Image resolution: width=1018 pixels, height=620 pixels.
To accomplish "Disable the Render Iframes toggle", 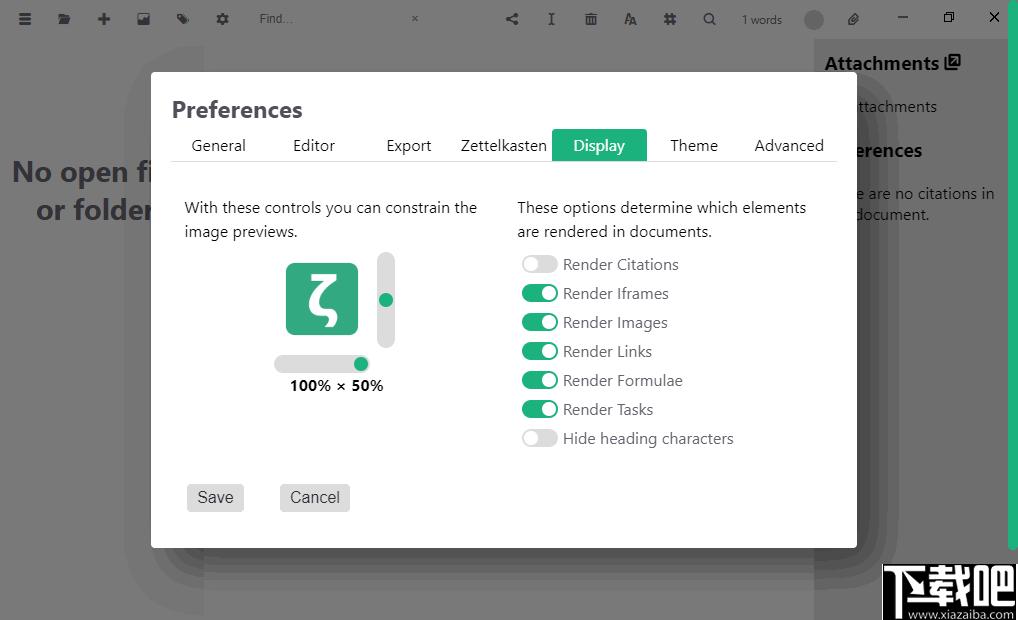I will point(540,293).
